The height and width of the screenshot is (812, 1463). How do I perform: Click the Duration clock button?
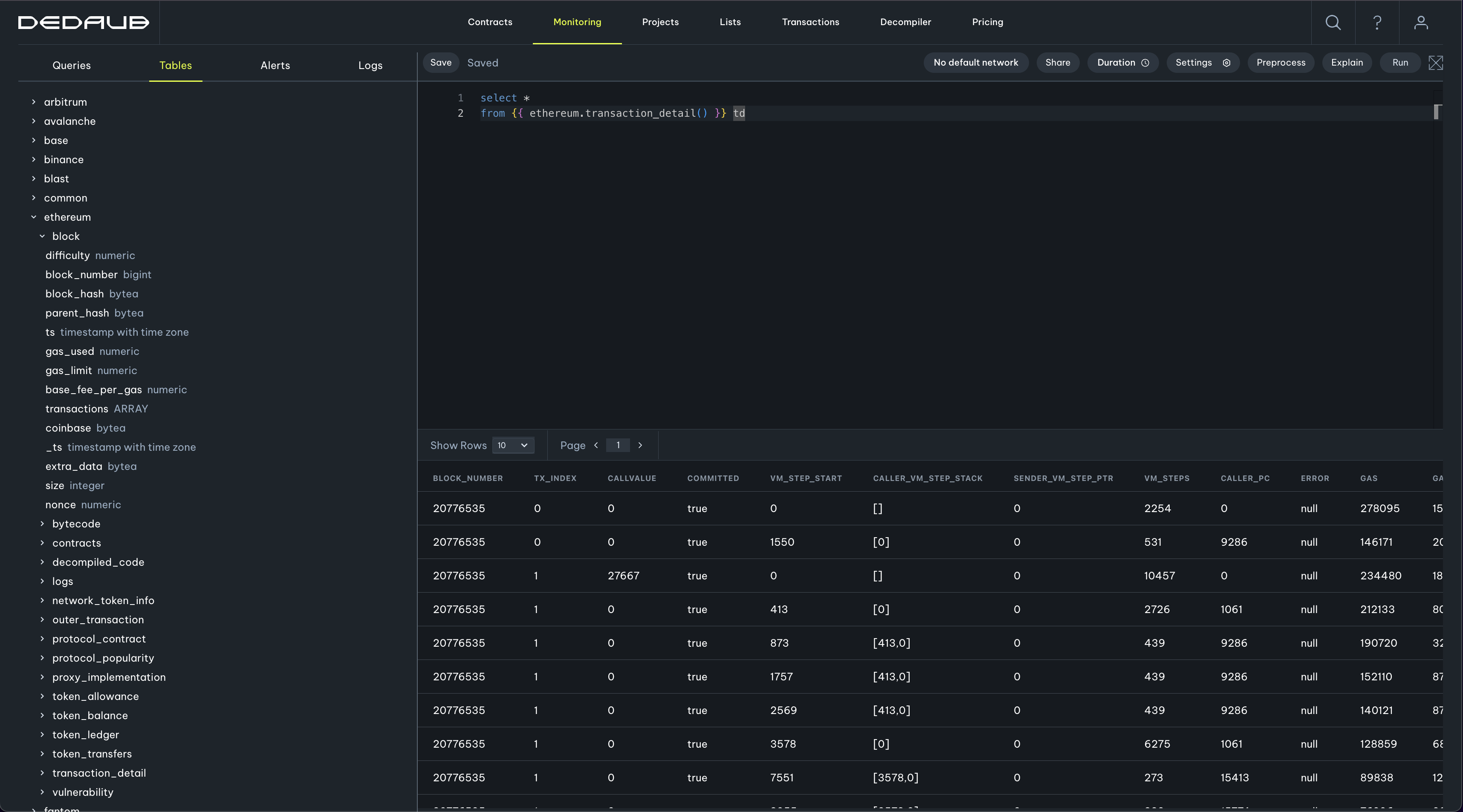[x=1123, y=63]
